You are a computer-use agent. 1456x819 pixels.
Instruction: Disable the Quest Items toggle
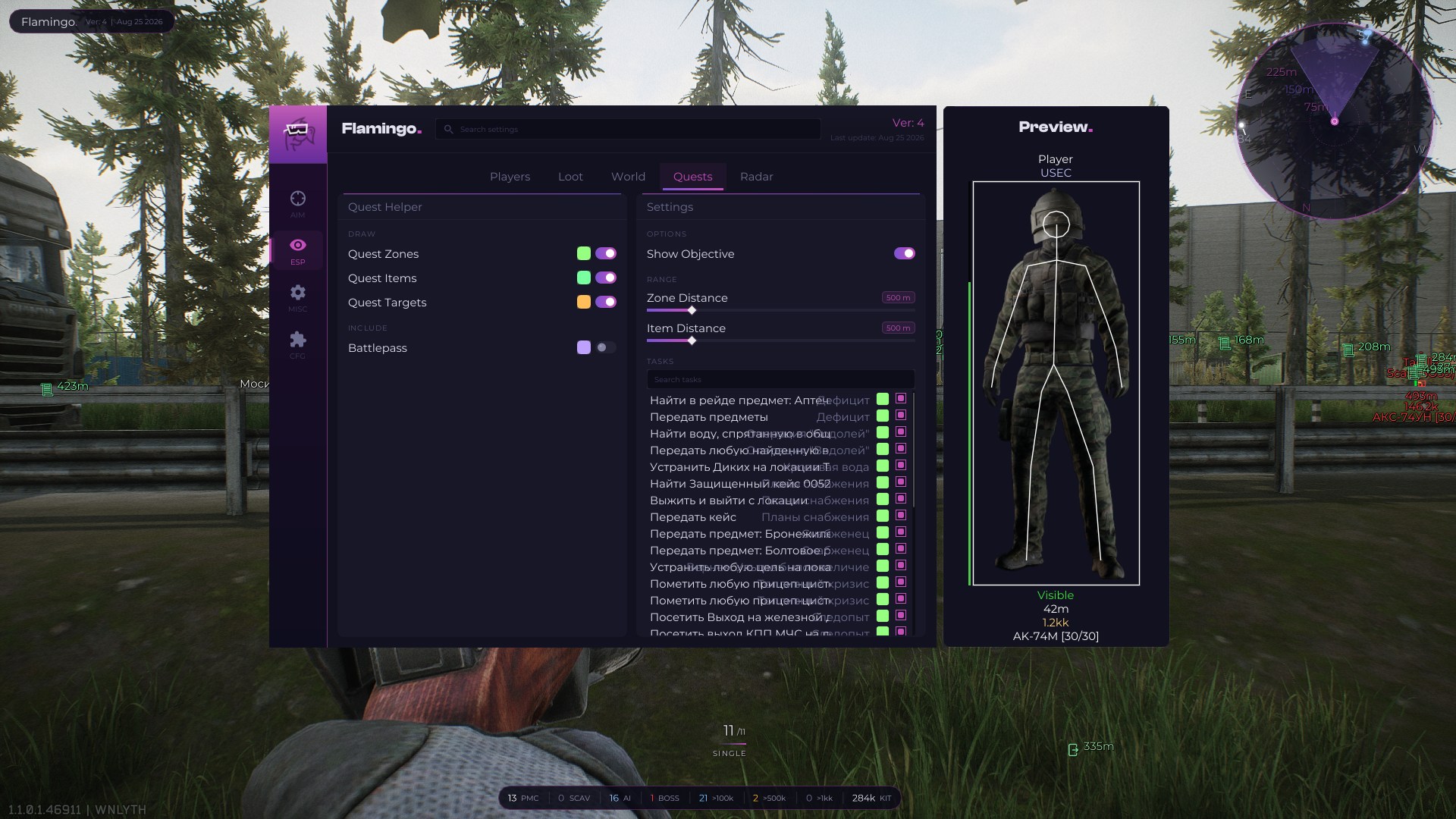(605, 278)
